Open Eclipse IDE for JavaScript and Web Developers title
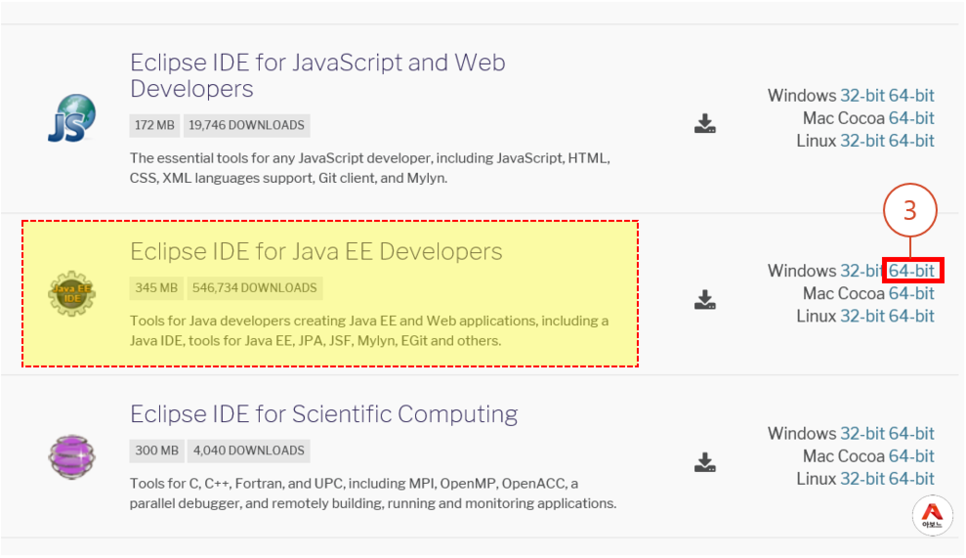 [317, 75]
